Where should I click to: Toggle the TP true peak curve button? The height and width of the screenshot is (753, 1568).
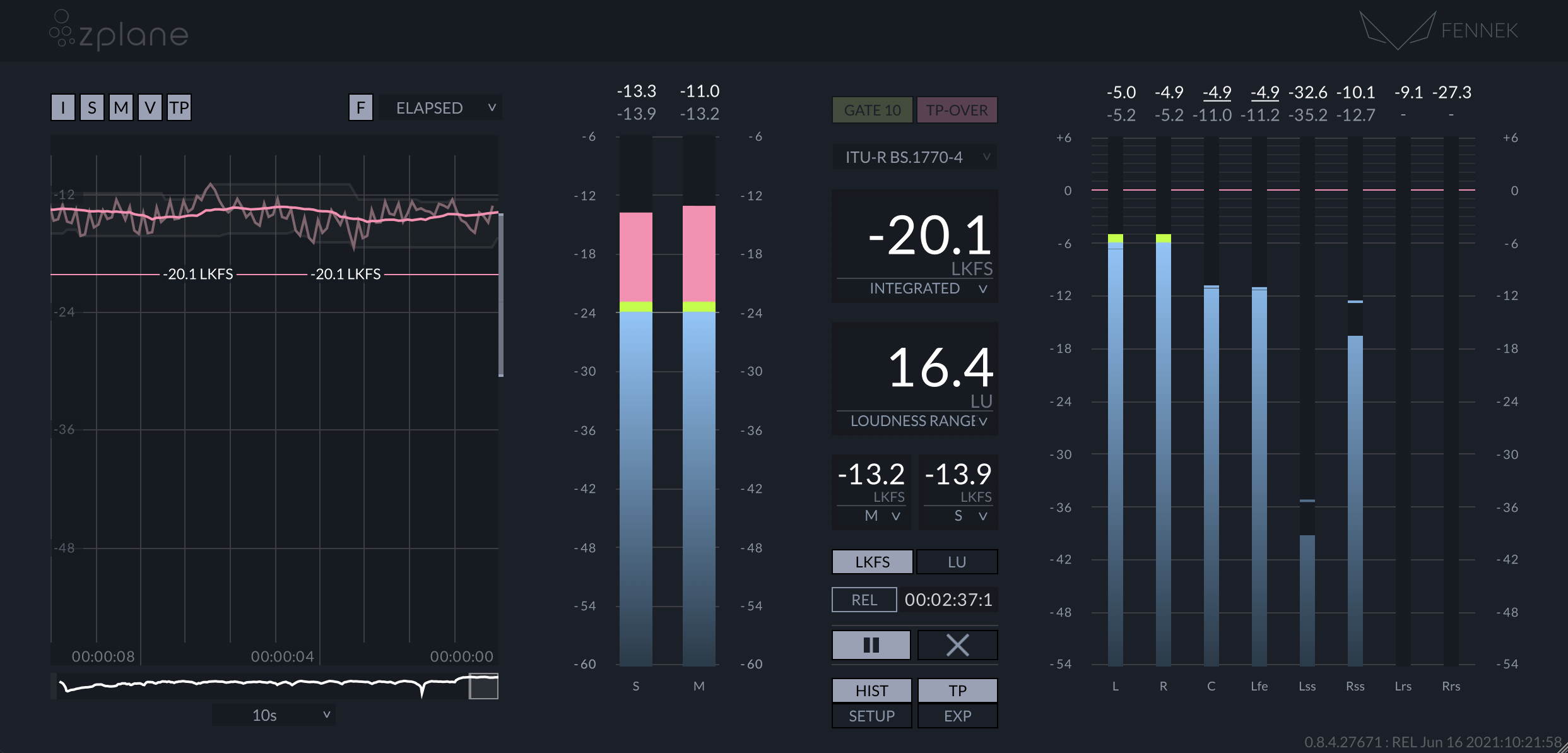point(179,108)
